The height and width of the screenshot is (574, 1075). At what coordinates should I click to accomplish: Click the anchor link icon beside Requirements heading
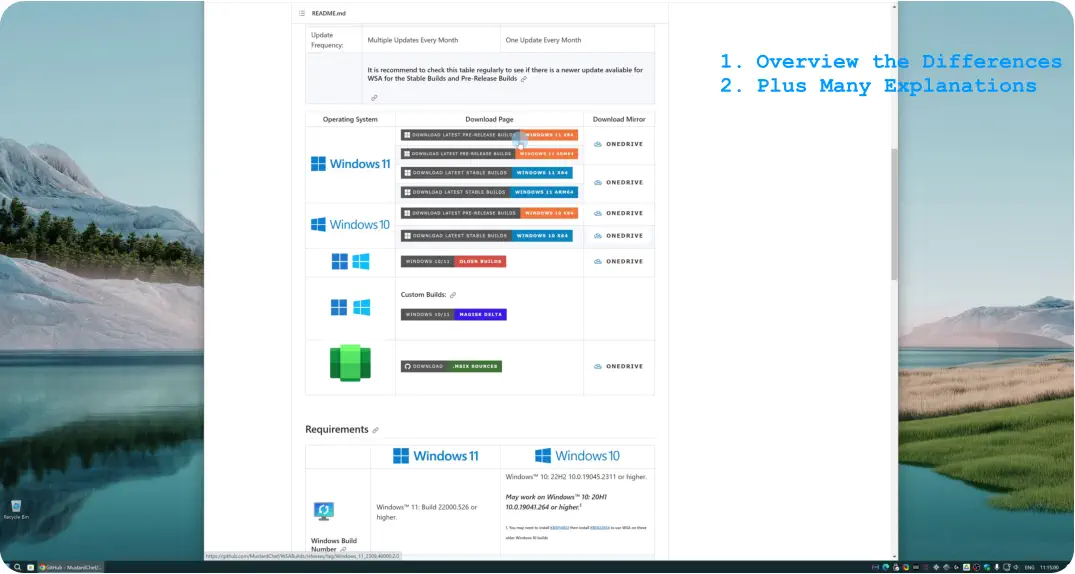click(376, 430)
